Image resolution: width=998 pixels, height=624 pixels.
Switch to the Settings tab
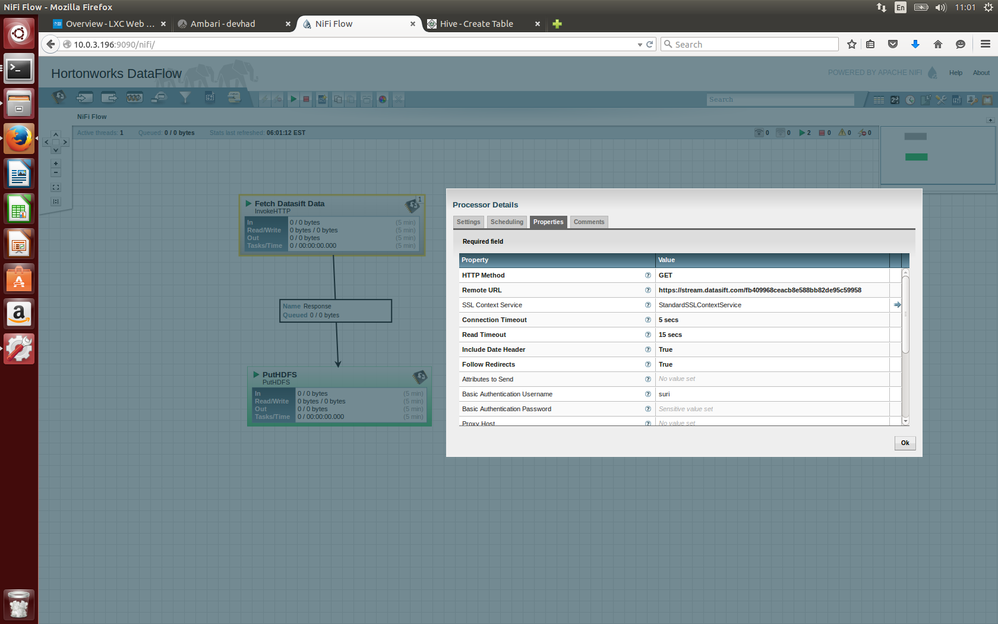468,222
